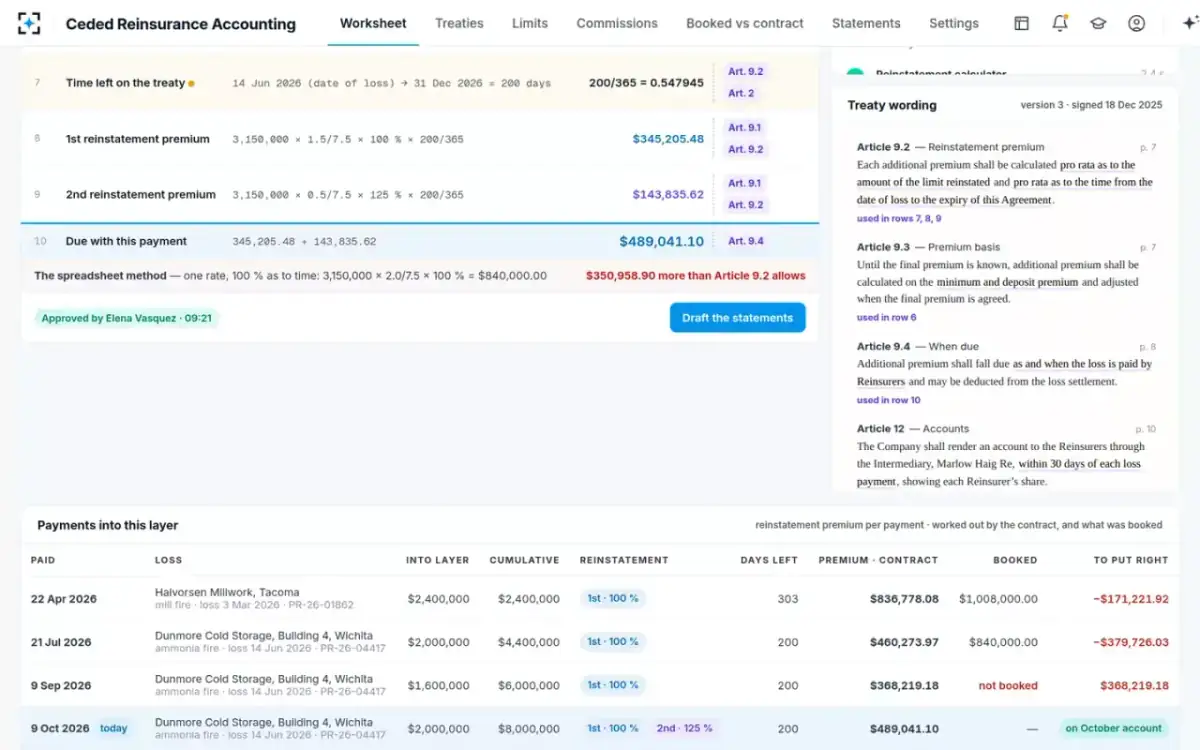Image resolution: width=1200 pixels, height=750 pixels.
Task: Click the '$350,958.90 more than Article 9.2 allows' warning
Action: tap(695, 276)
